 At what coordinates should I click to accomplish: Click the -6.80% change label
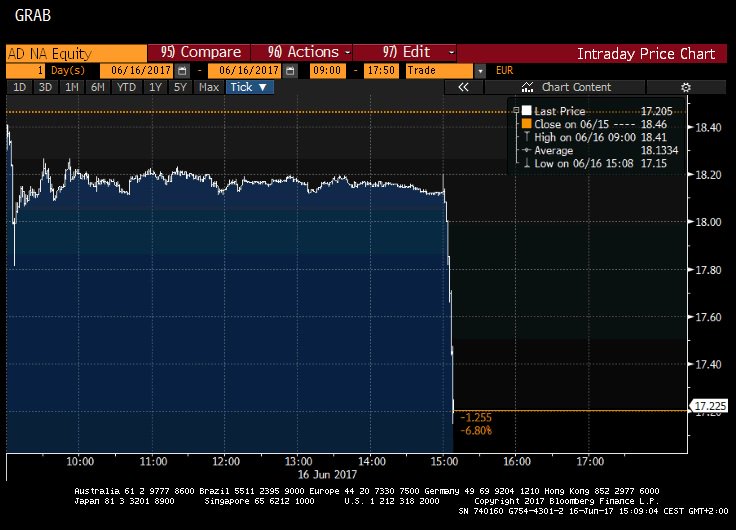(x=476, y=430)
